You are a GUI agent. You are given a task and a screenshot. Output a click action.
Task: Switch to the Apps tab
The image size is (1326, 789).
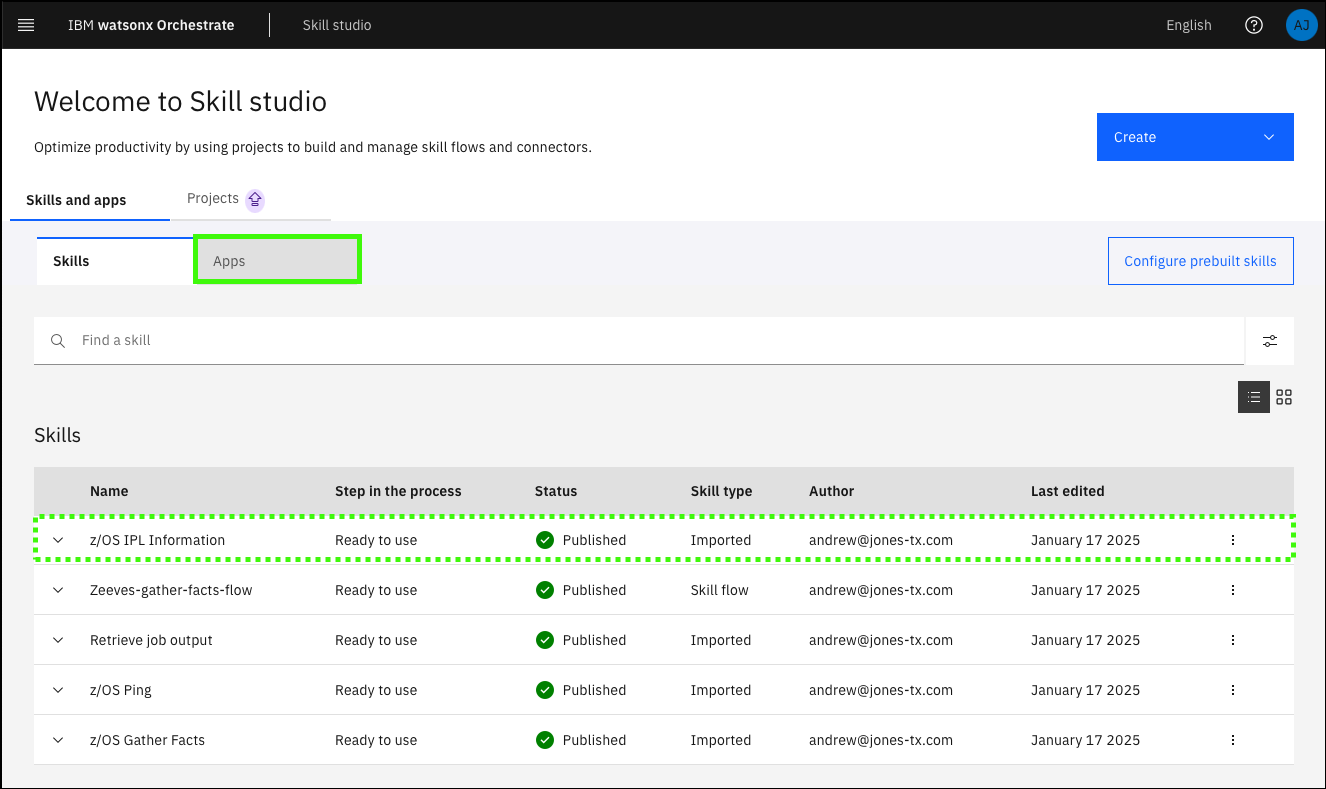coord(276,261)
